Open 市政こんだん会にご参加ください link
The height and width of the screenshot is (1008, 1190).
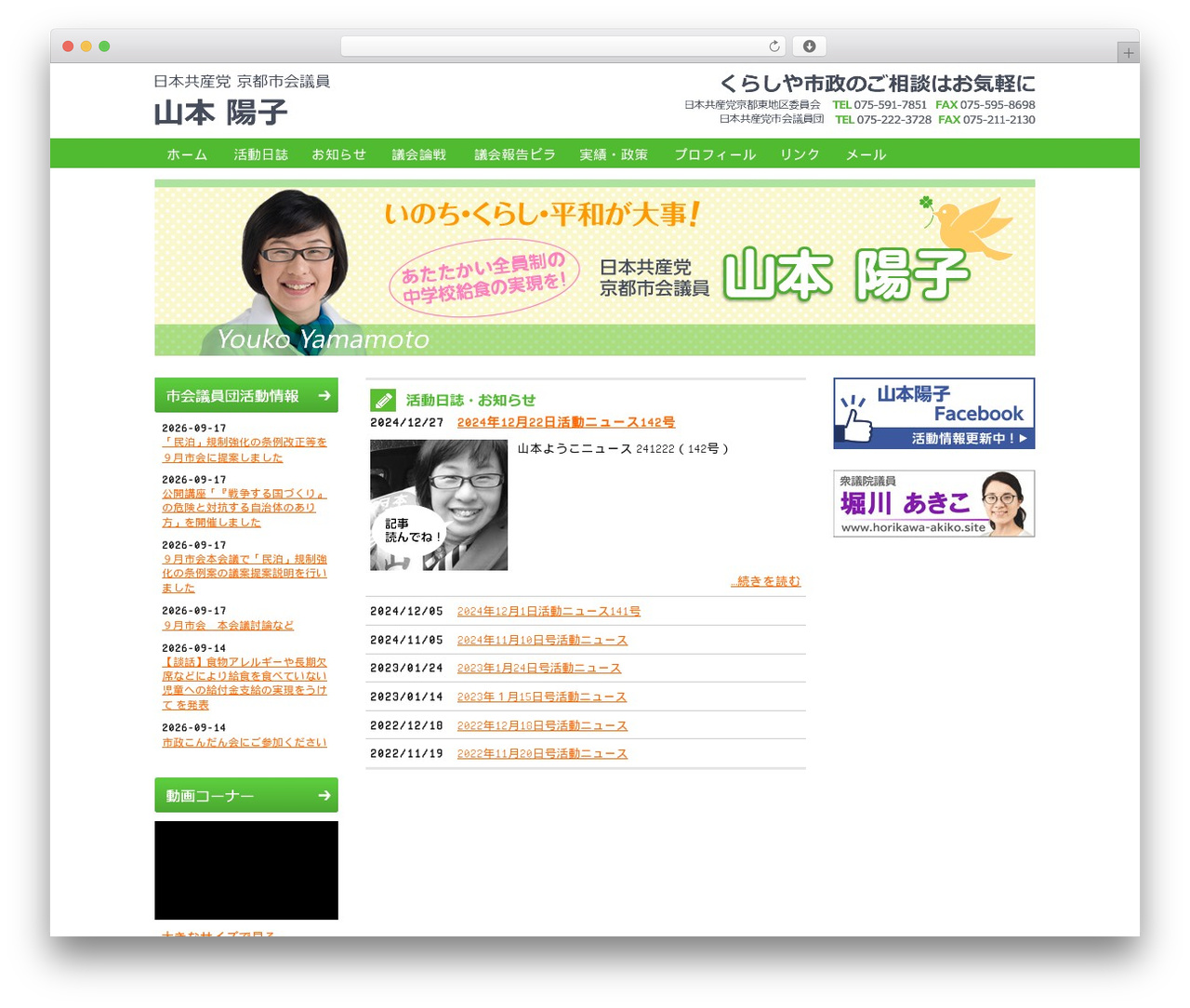pyautogui.click(x=245, y=742)
